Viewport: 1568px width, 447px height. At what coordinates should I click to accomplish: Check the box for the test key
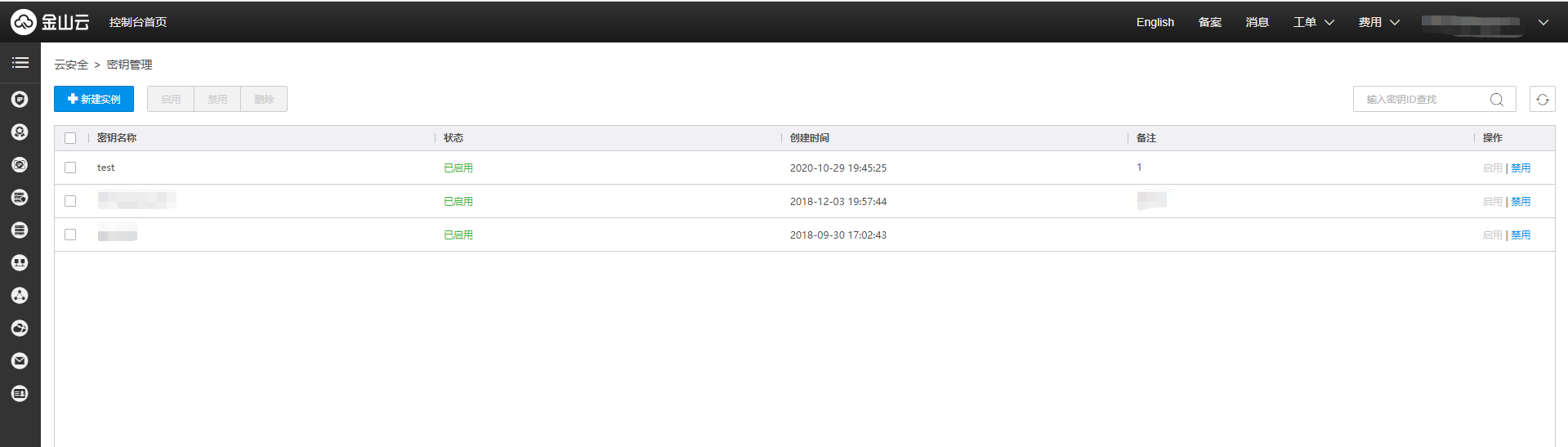pos(70,168)
